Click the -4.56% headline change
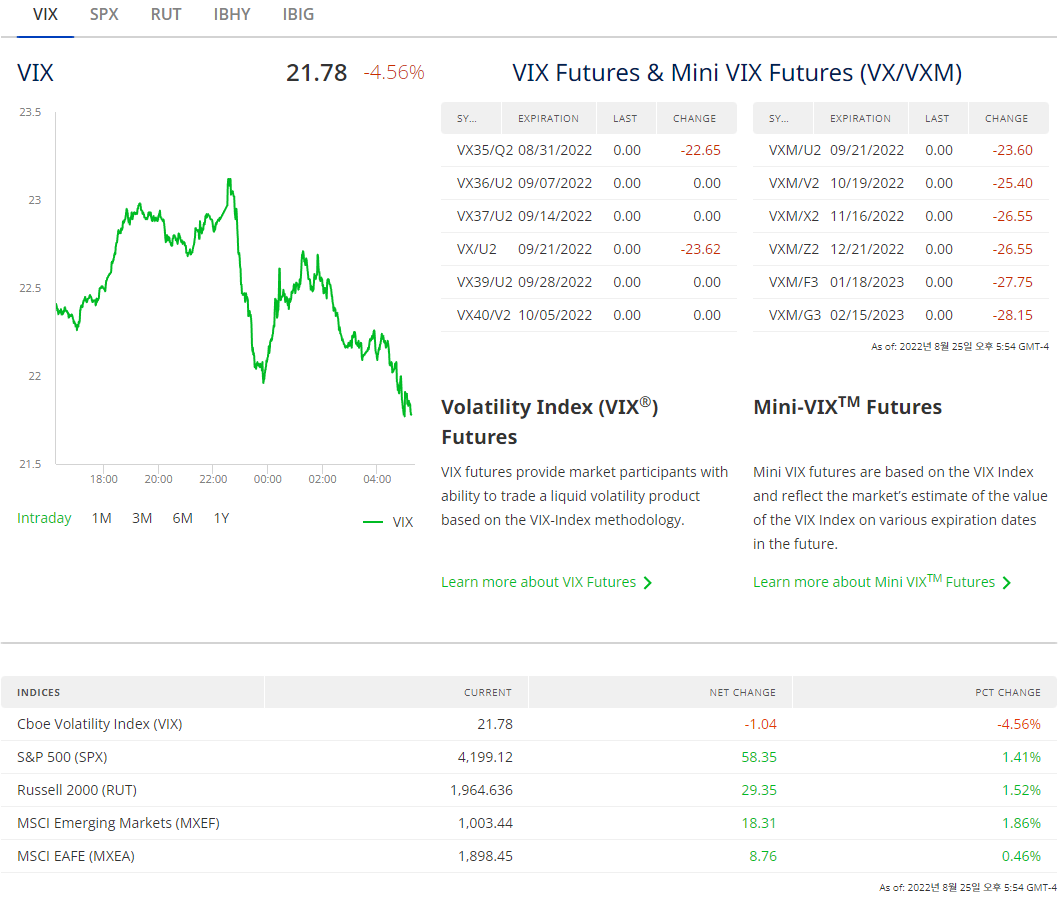This screenshot has height=906, width=1060. click(394, 72)
